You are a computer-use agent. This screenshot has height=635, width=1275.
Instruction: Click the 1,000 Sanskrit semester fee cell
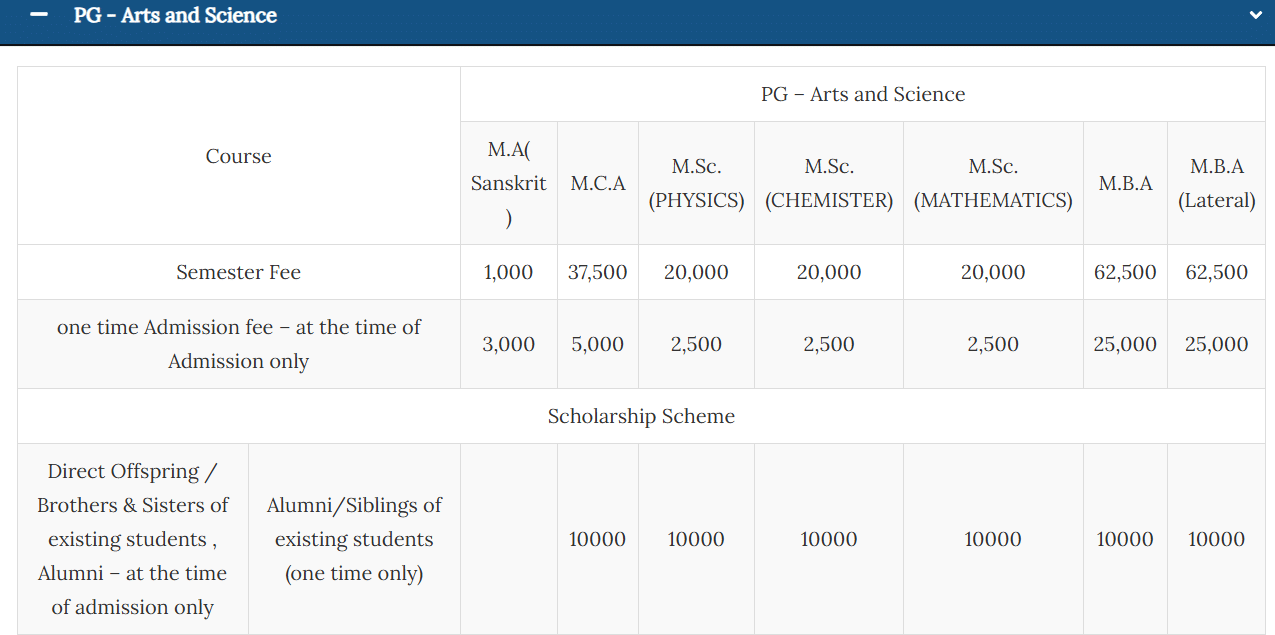point(509,272)
